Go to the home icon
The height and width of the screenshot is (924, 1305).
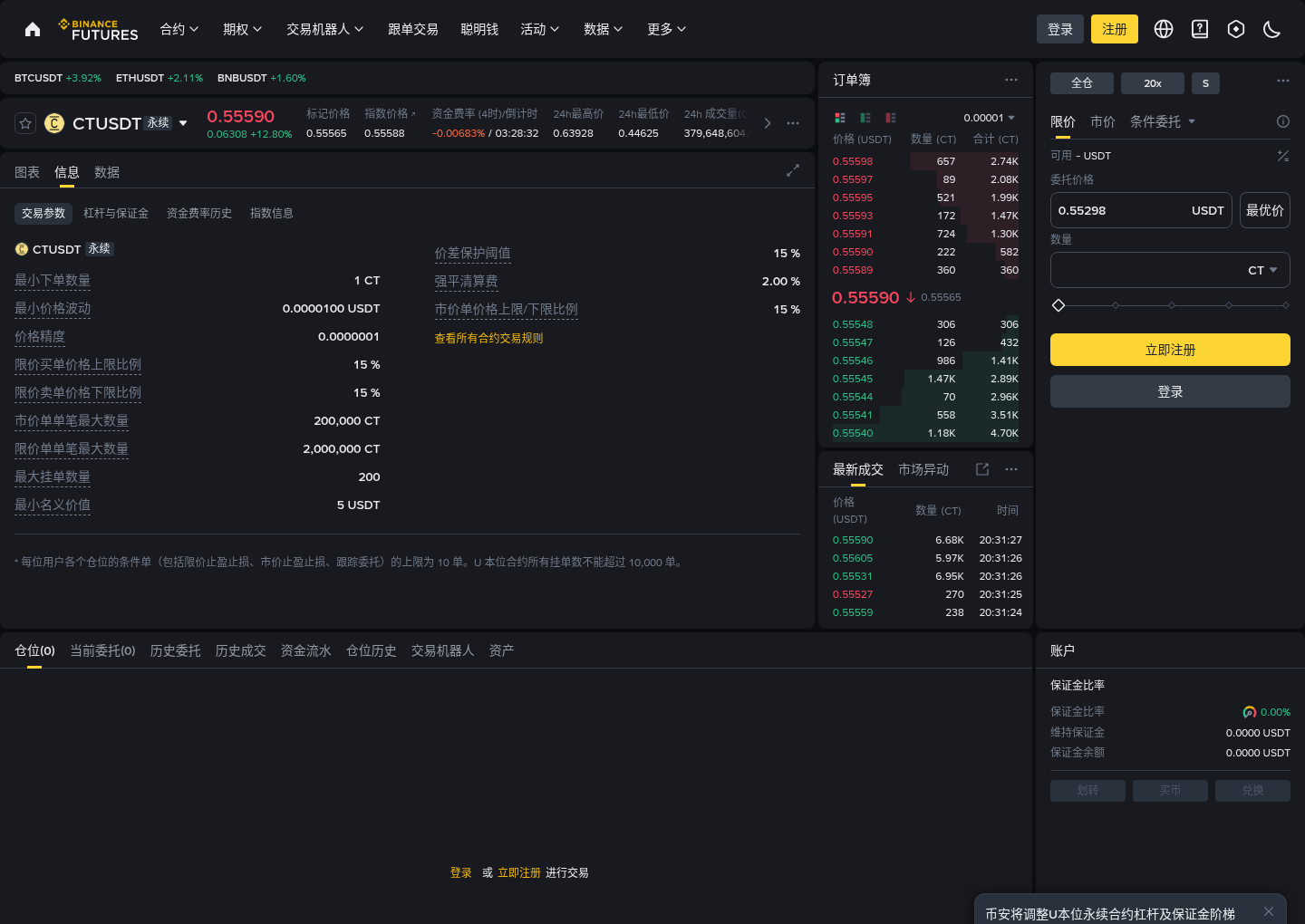point(33,29)
